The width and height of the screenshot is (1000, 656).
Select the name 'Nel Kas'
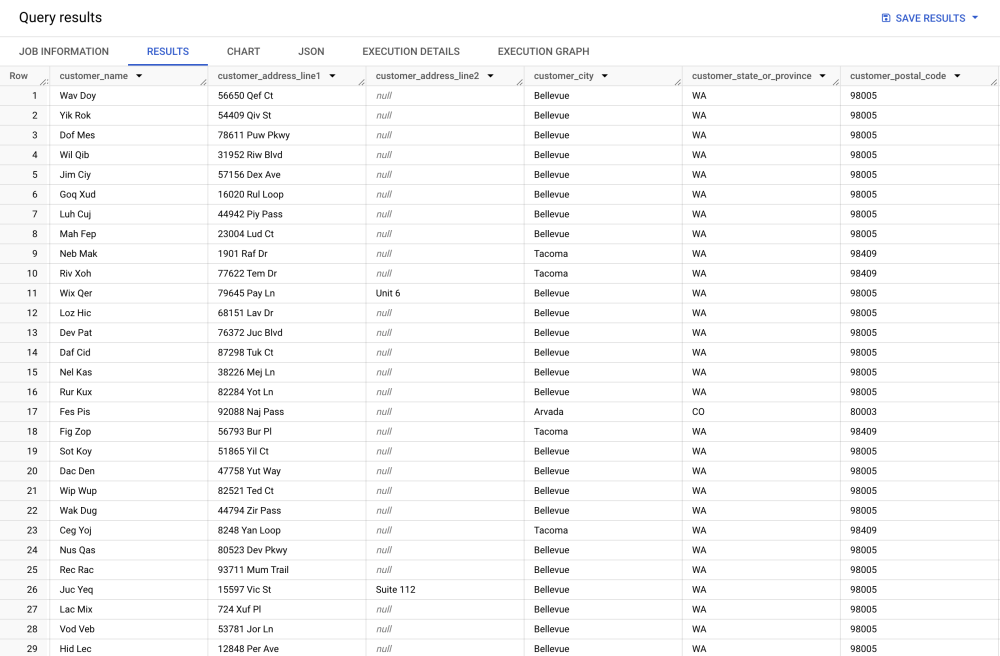[76, 372]
